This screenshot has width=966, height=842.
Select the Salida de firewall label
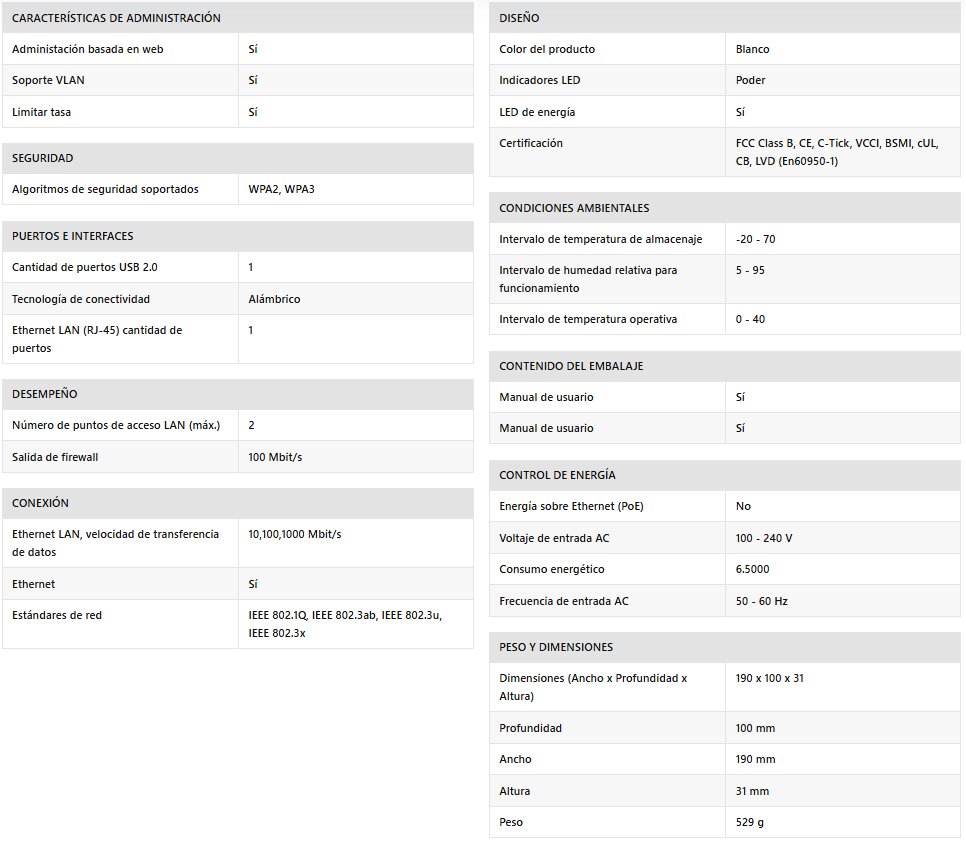pyautogui.click(x=55, y=457)
